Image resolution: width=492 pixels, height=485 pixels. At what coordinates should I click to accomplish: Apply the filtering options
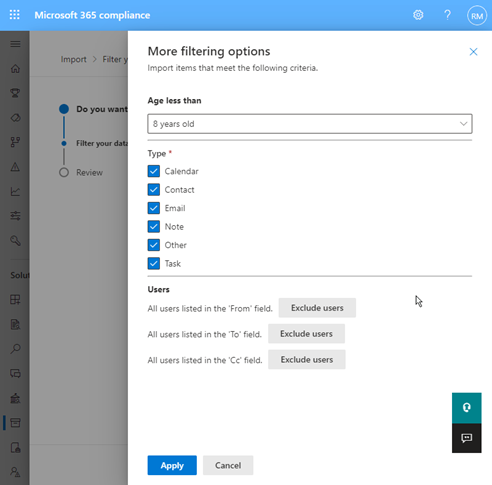click(x=172, y=465)
